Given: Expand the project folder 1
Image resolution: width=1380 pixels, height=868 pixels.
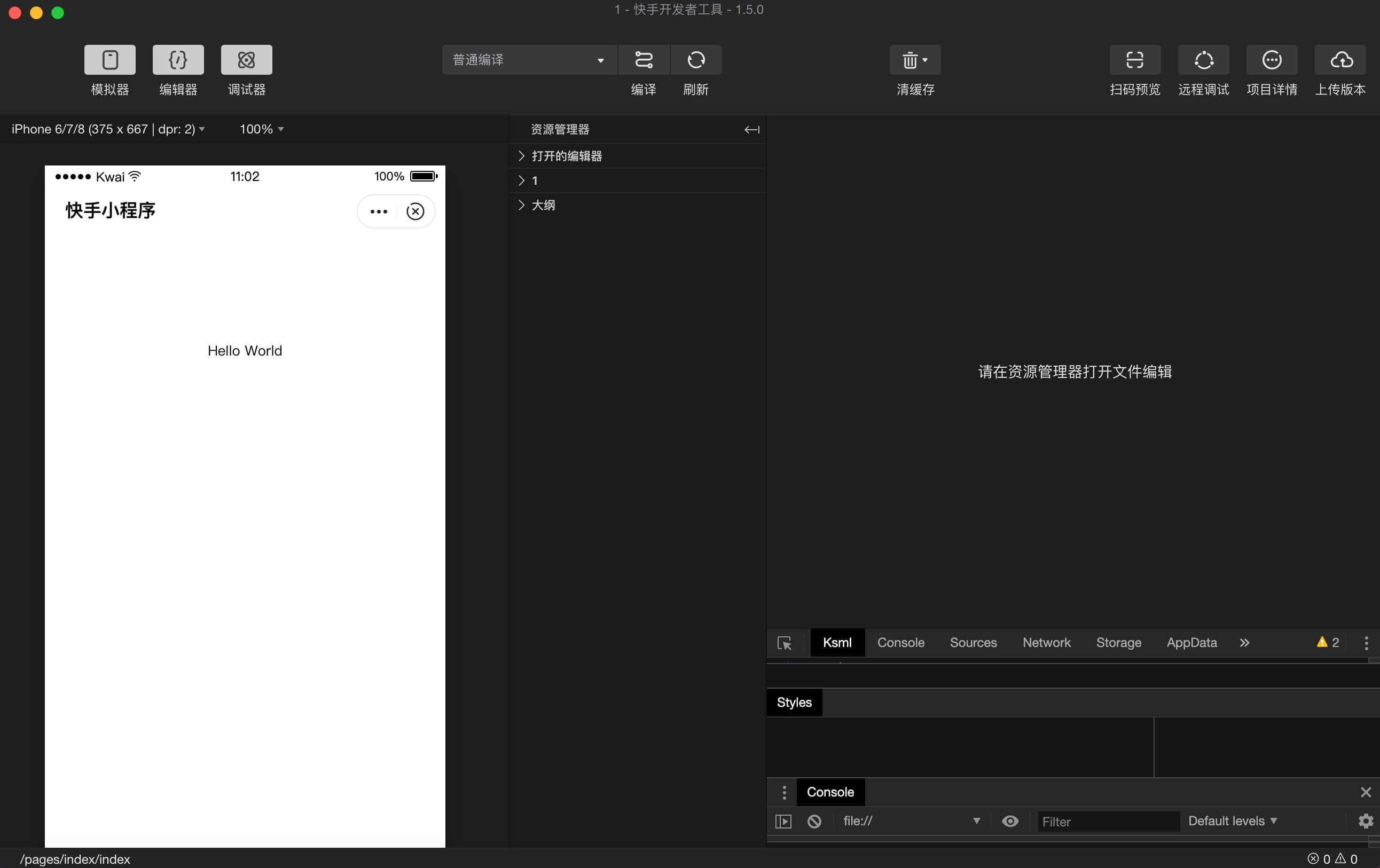Looking at the screenshot, I should click(637, 180).
